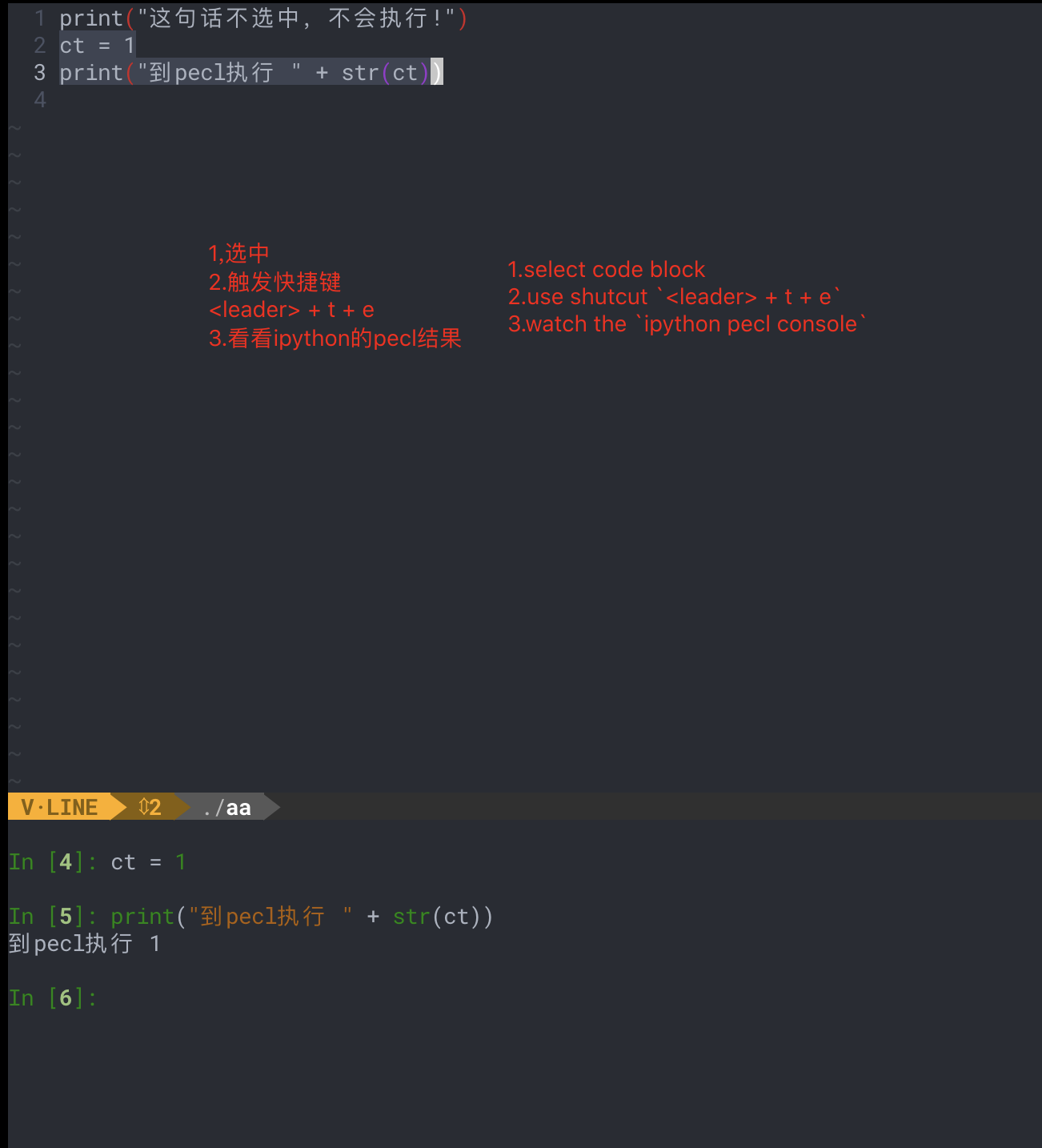Click the 'ipython pecl console' instruction text
The height and width of the screenshot is (1148, 1042).
(x=749, y=323)
